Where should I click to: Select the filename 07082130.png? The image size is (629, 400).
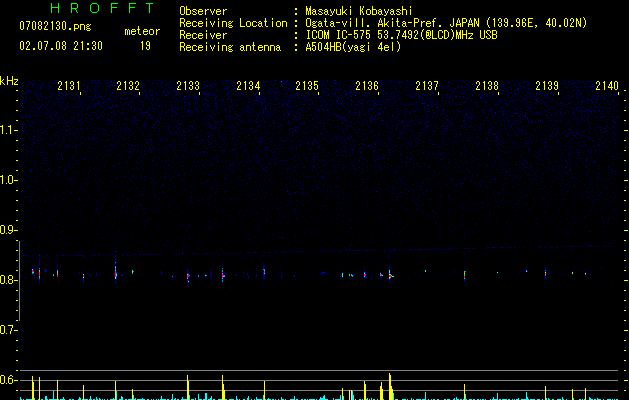[x=55, y=27]
